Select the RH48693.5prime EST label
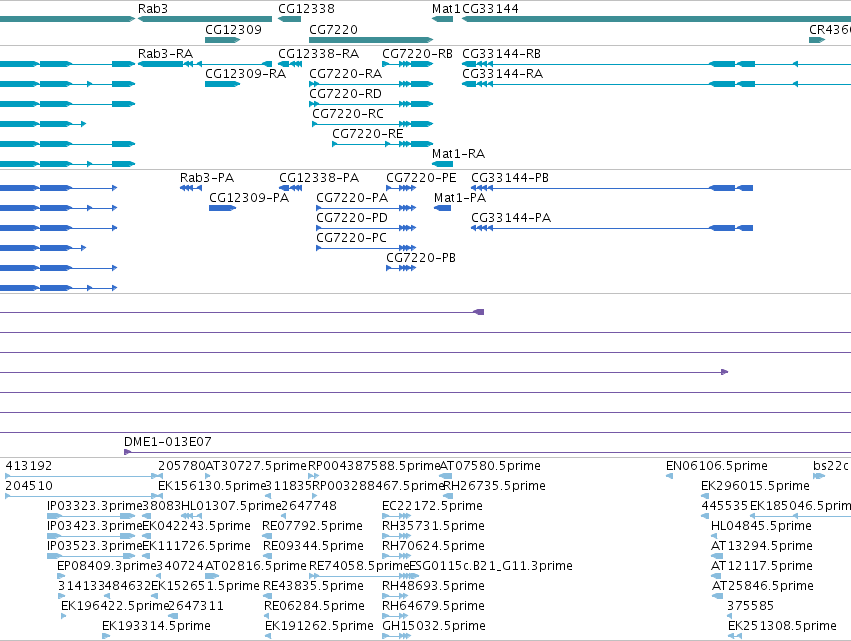 433,586
